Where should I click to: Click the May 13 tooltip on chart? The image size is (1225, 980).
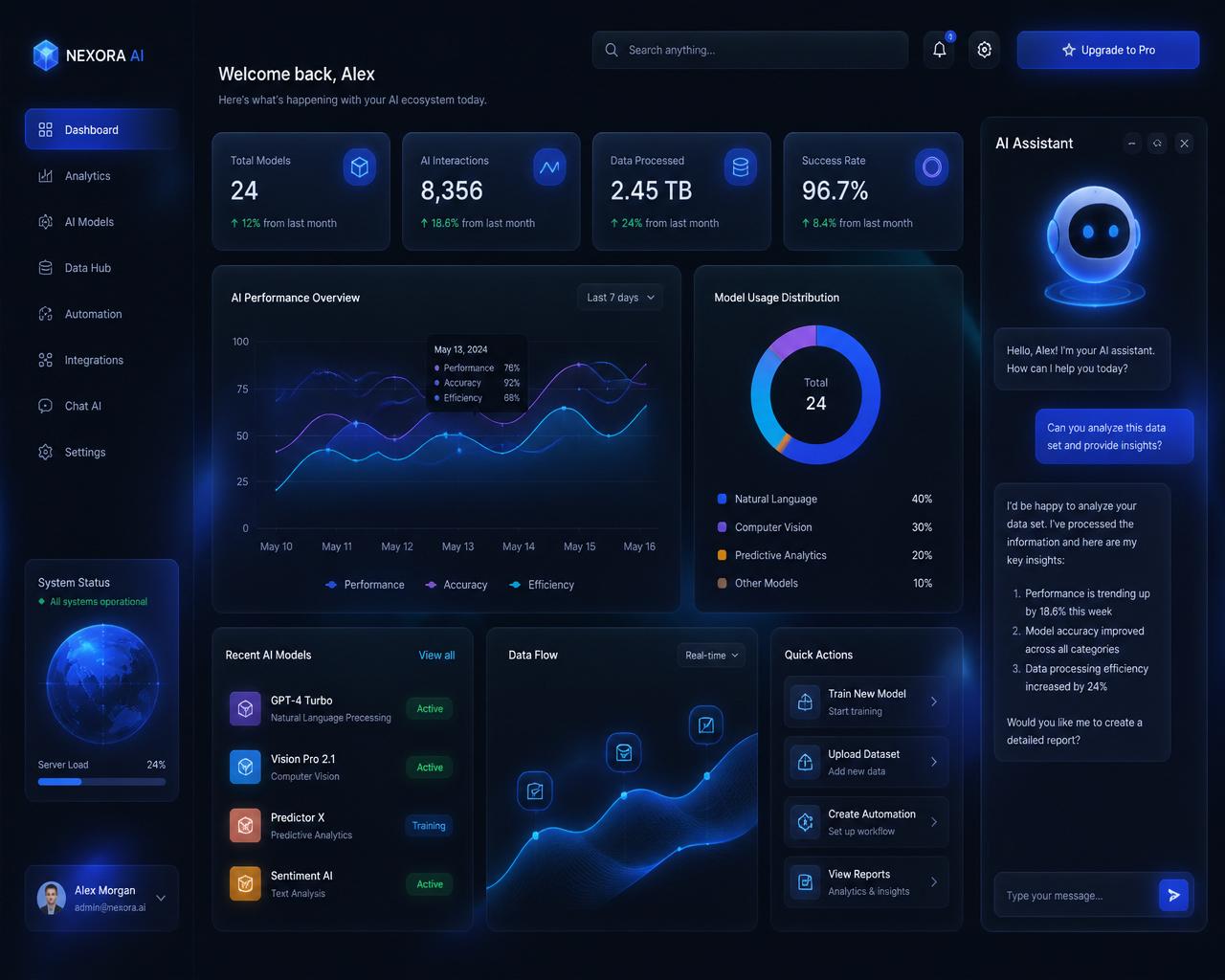click(x=477, y=373)
